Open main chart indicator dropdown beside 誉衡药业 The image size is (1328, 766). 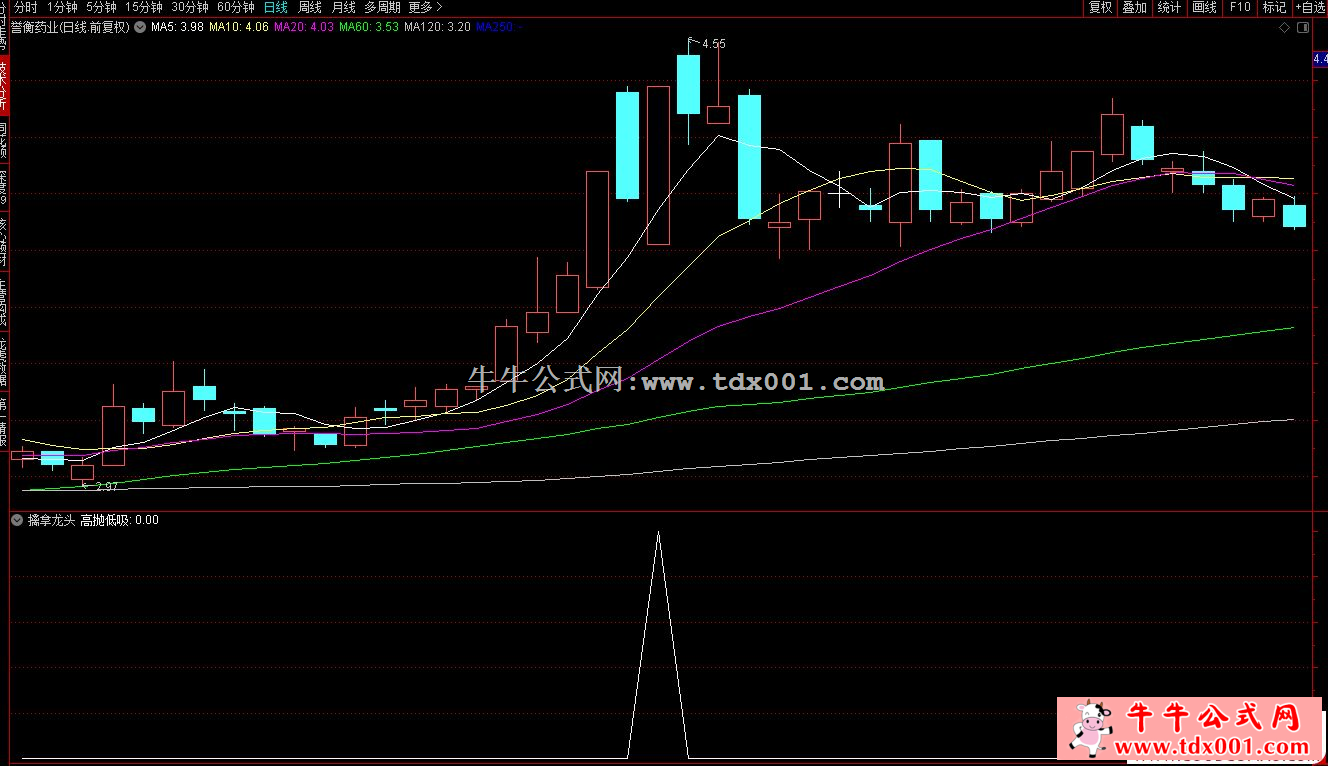(x=138, y=27)
